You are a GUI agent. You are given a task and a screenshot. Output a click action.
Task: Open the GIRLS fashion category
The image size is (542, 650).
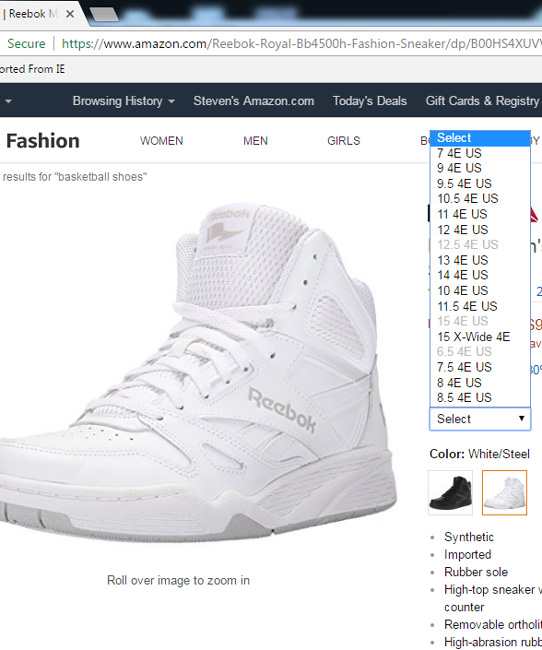(343, 141)
